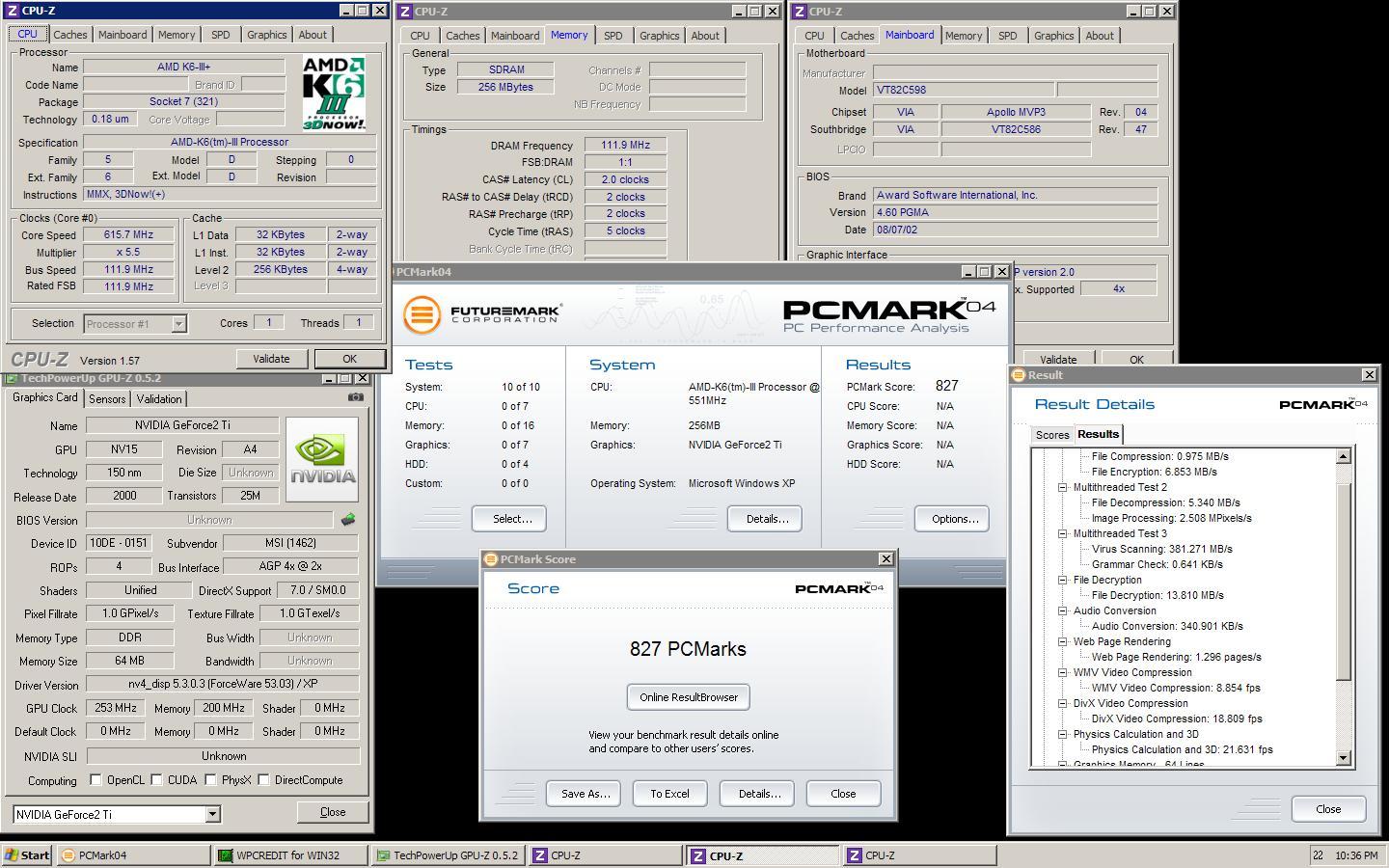Screen dimensions: 1389x868
Task: Close the PCMark Score window with the X
Action: [885, 559]
